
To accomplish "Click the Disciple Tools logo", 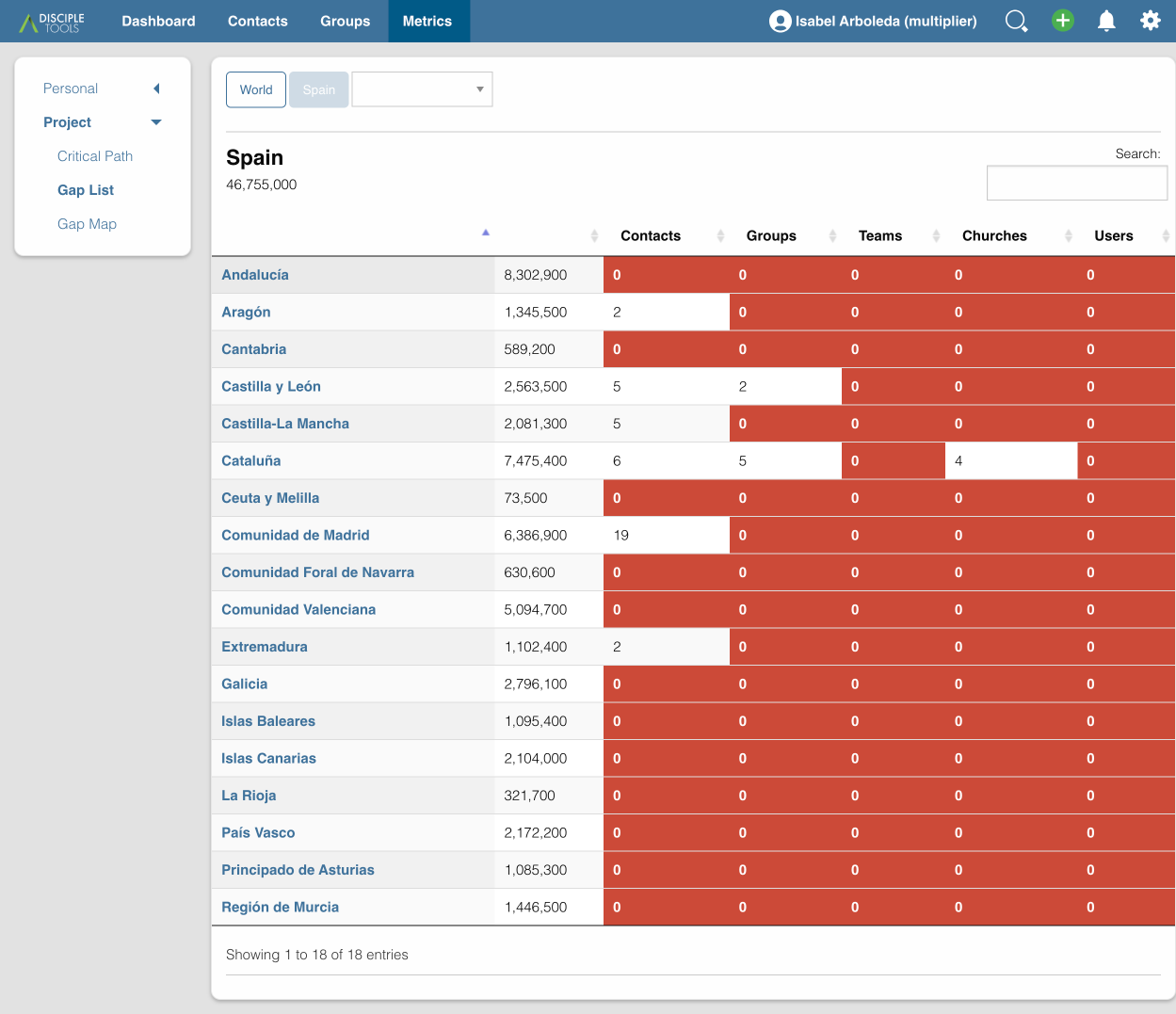I will [x=52, y=21].
